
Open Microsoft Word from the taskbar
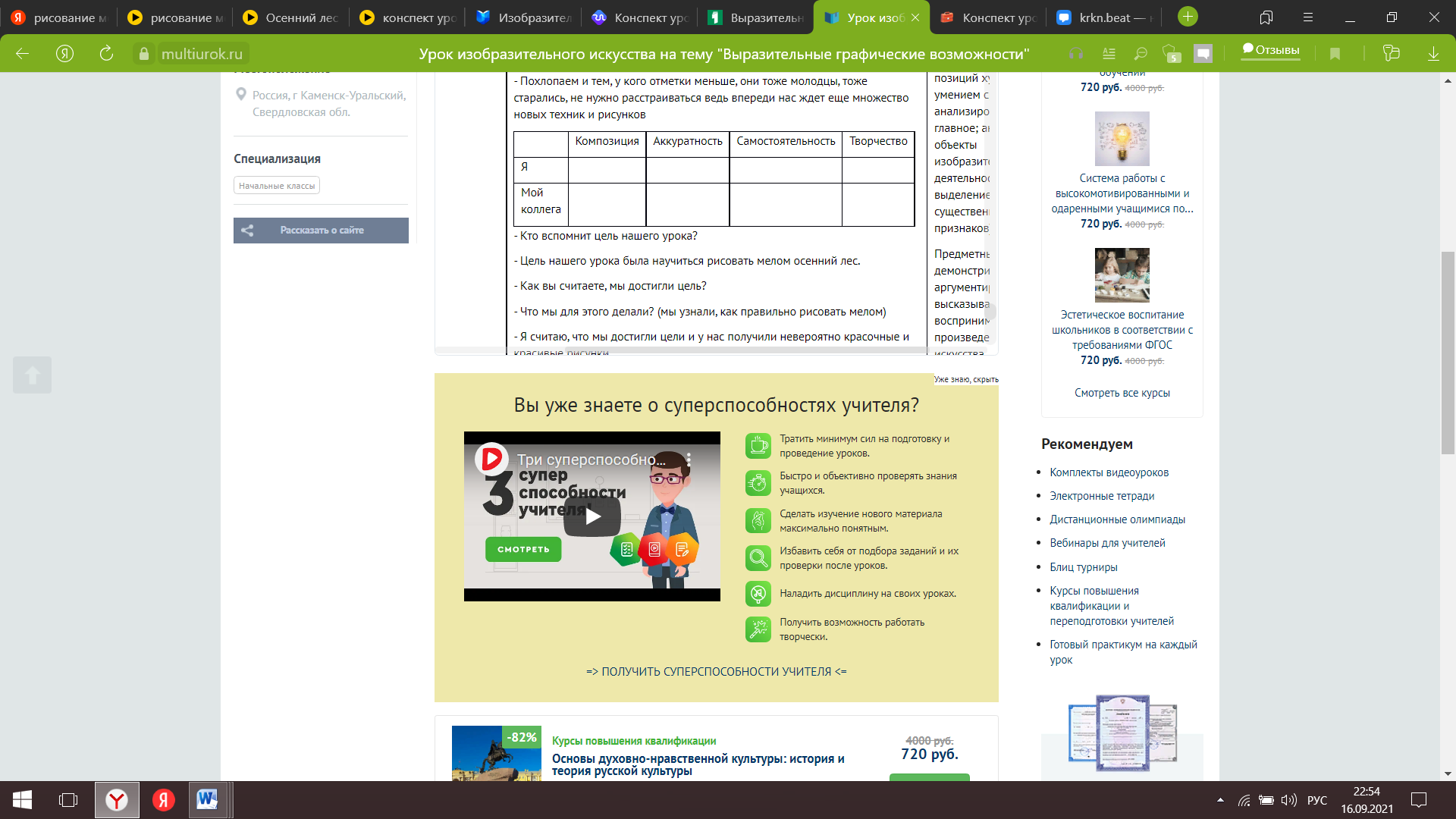tap(207, 800)
